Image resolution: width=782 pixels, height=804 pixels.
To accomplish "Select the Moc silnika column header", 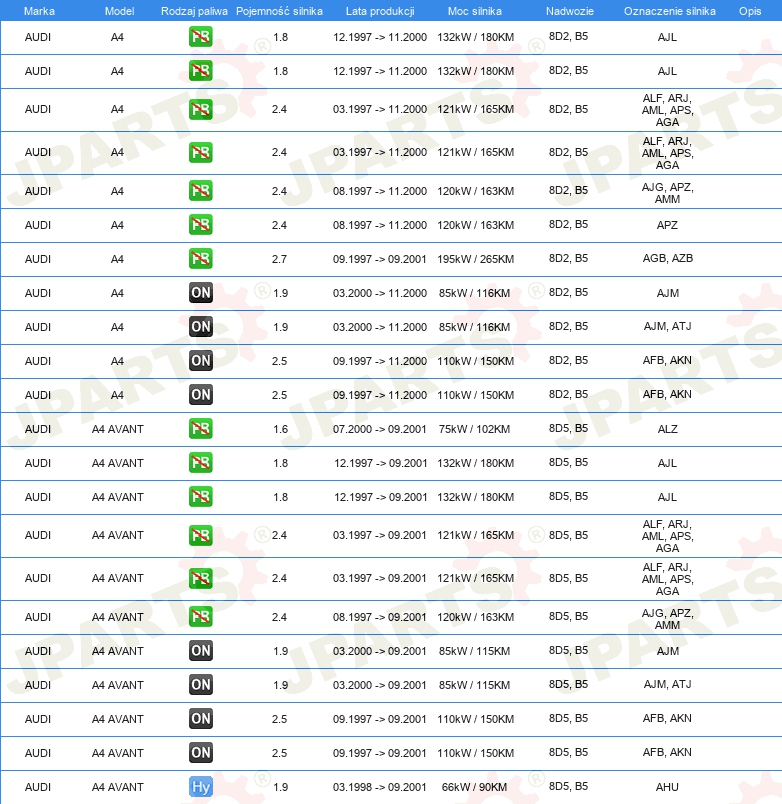I will 475,10.
